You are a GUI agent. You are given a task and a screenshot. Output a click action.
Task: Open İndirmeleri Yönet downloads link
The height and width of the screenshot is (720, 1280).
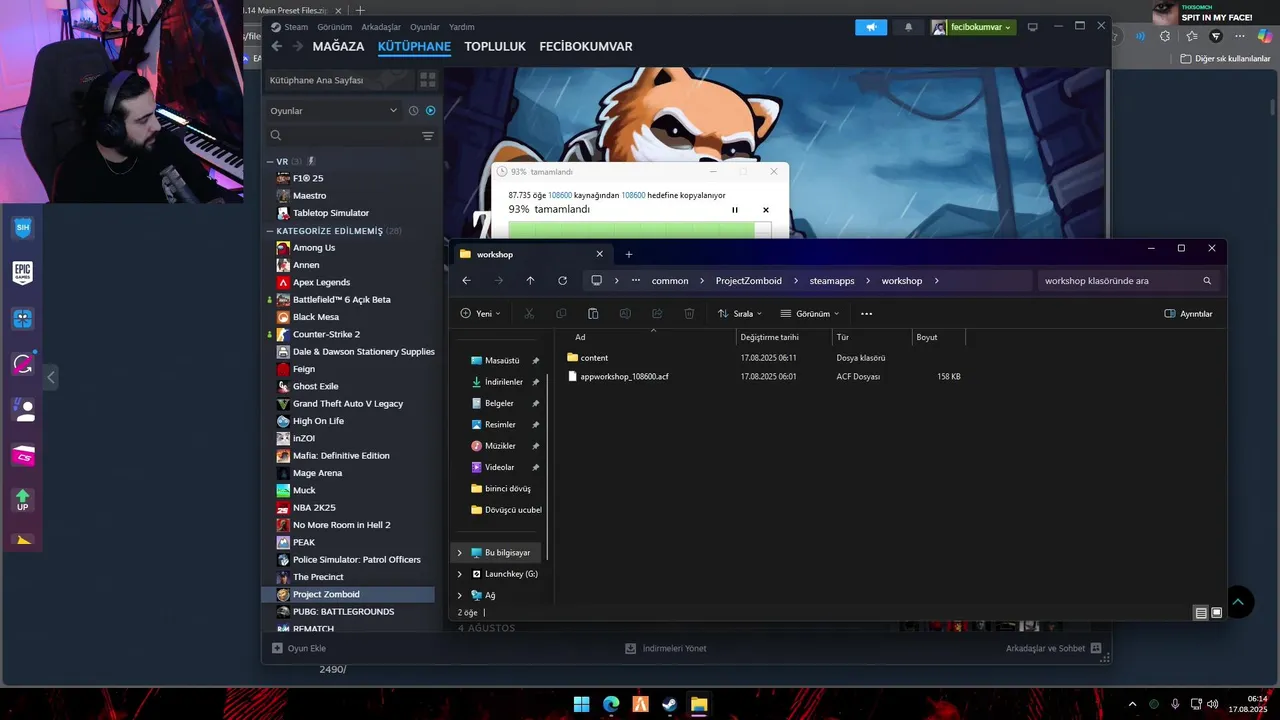pos(665,648)
